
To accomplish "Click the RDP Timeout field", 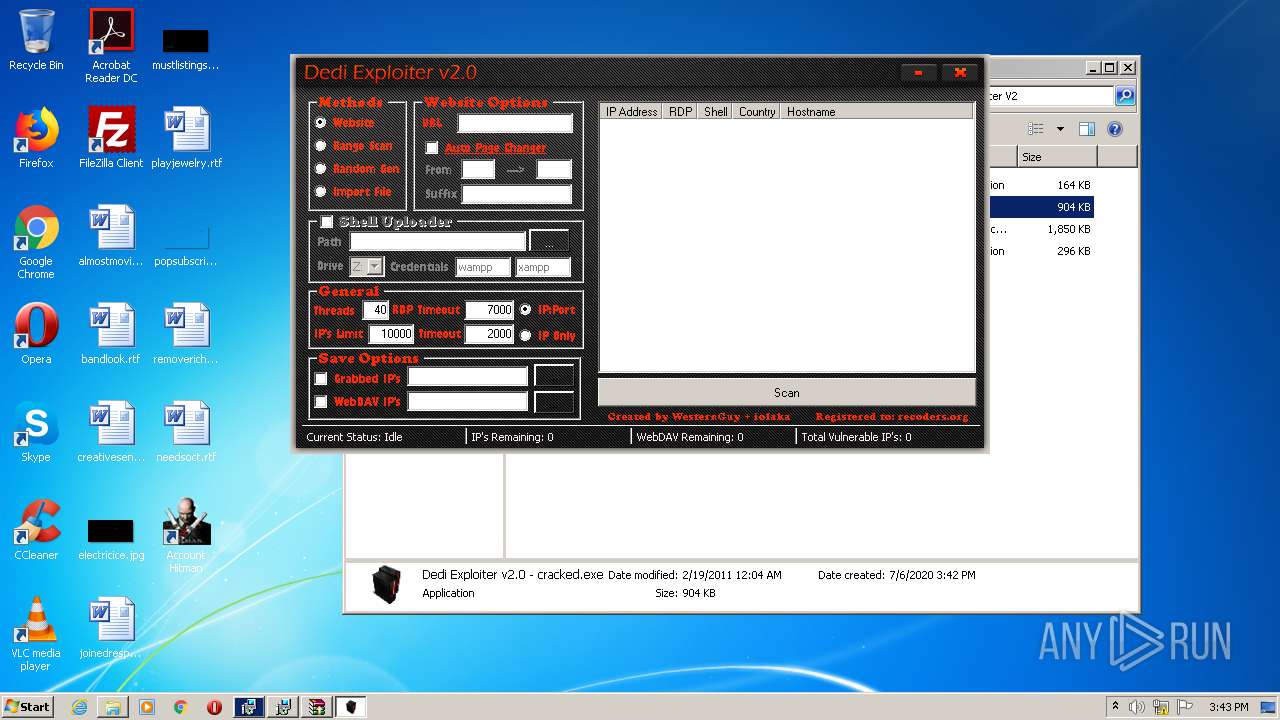I will [490, 310].
